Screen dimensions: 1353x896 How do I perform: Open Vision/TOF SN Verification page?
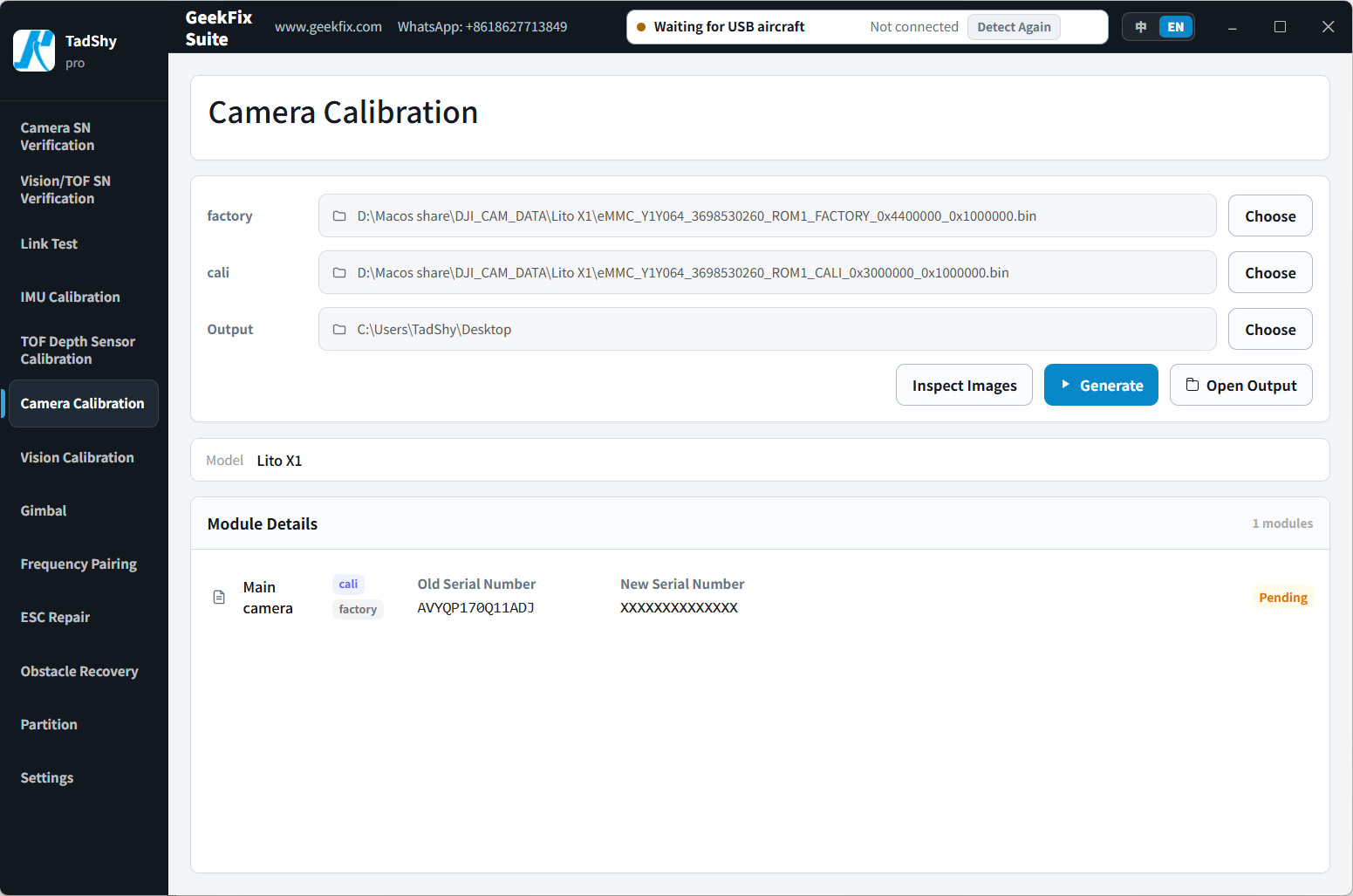pyautogui.click(x=84, y=190)
